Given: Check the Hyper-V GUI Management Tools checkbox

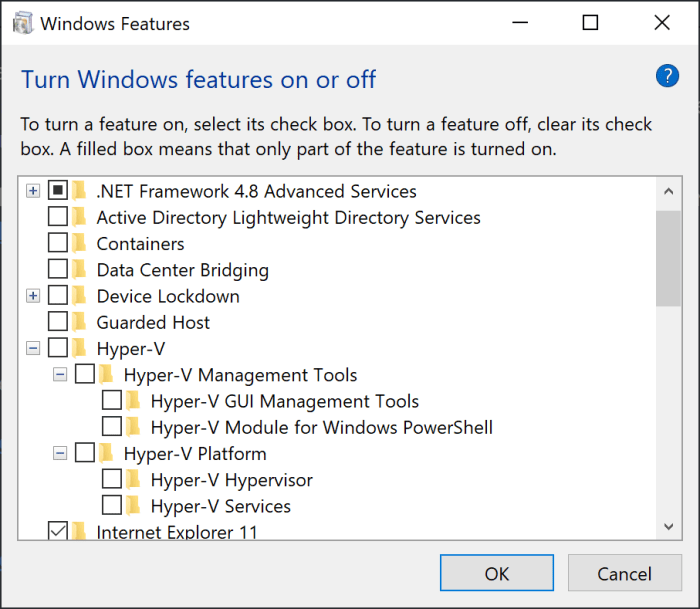Looking at the screenshot, I should click(112, 400).
